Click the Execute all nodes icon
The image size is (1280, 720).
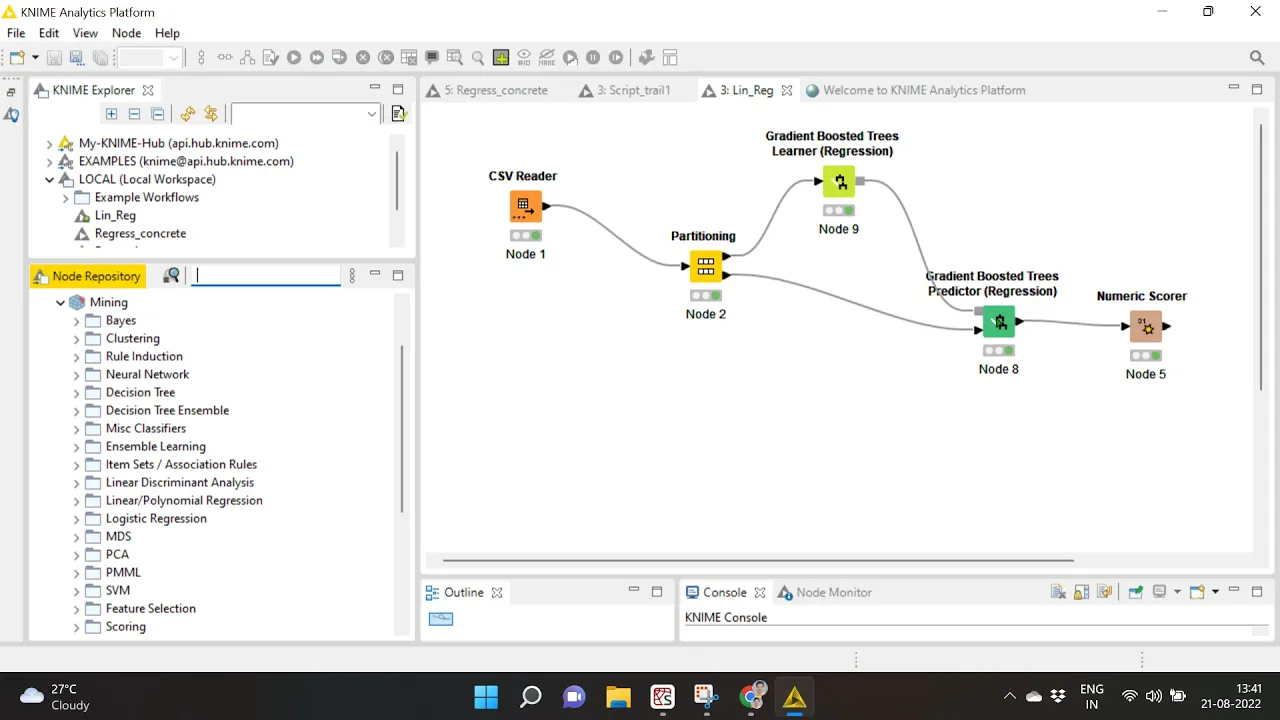(x=317, y=58)
